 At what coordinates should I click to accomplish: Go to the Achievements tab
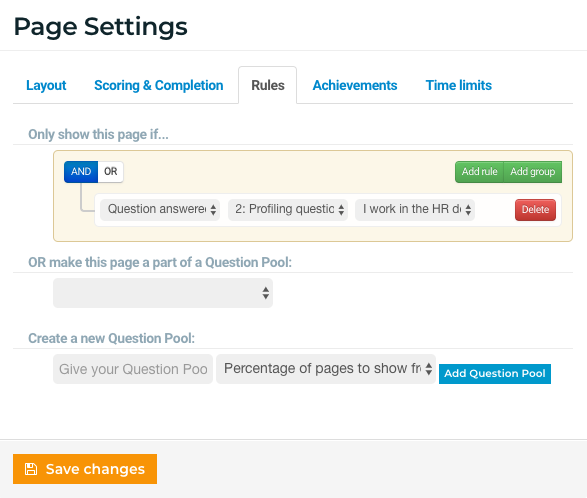(x=355, y=85)
